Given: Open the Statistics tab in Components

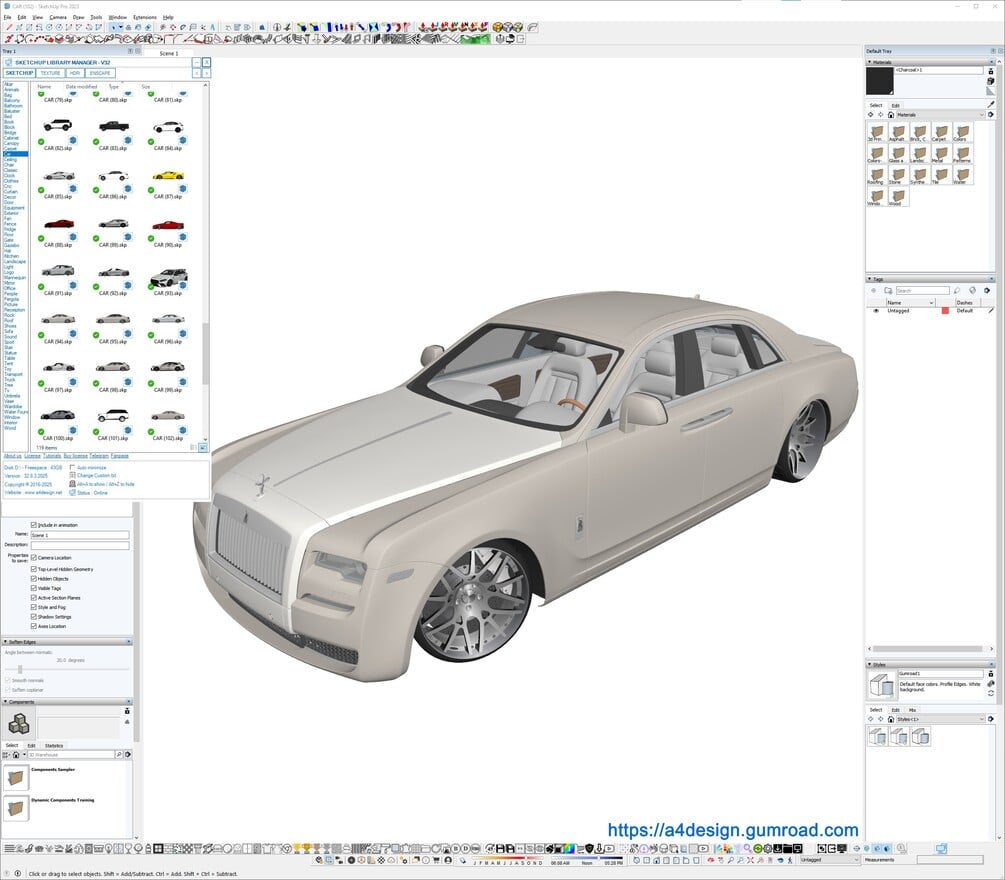Looking at the screenshot, I should [54, 745].
